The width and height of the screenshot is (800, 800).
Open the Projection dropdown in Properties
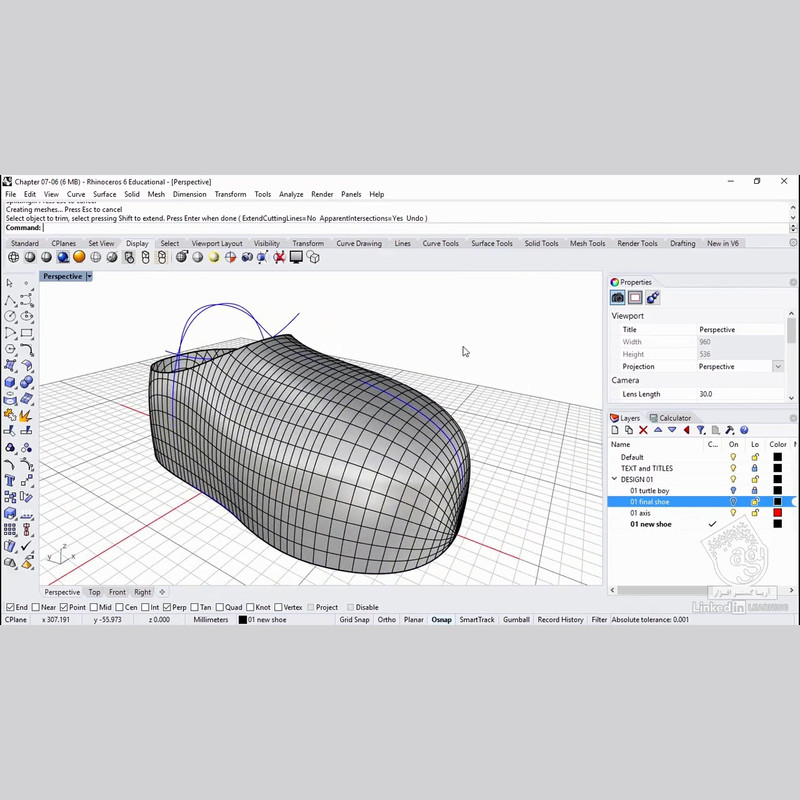click(x=778, y=367)
